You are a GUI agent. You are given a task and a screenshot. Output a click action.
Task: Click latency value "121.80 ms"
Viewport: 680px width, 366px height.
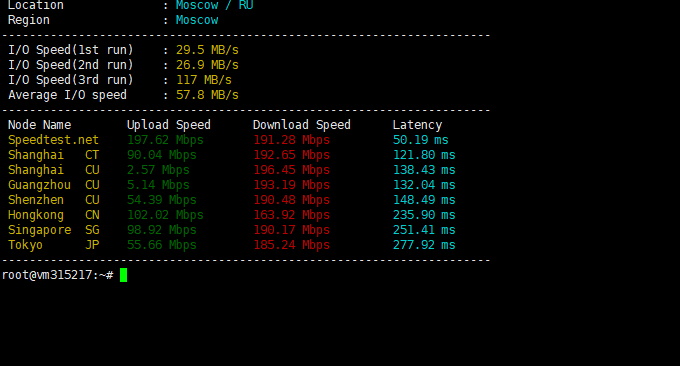pos(424,155)
